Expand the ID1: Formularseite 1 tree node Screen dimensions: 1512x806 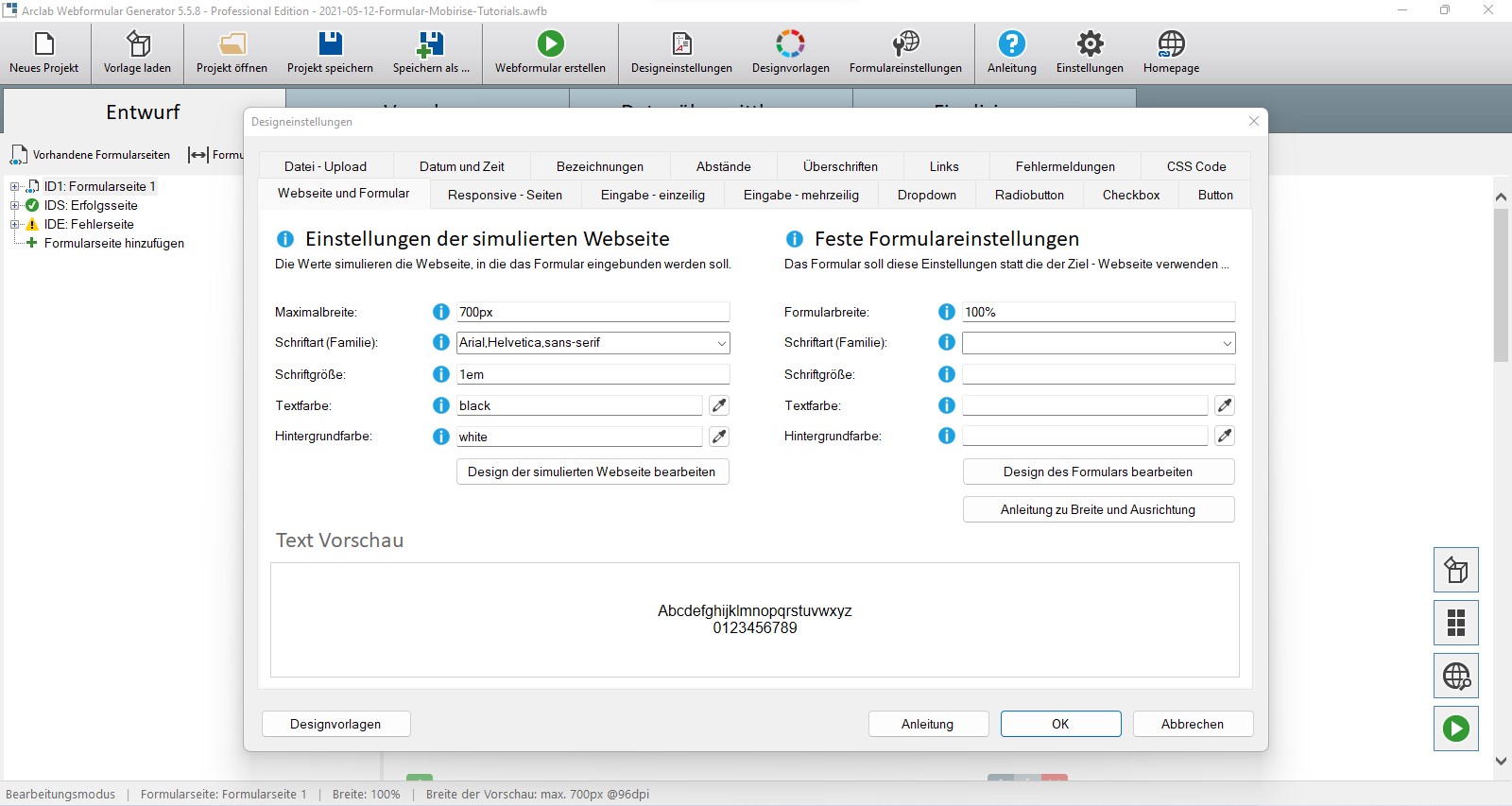click(14, 187)
